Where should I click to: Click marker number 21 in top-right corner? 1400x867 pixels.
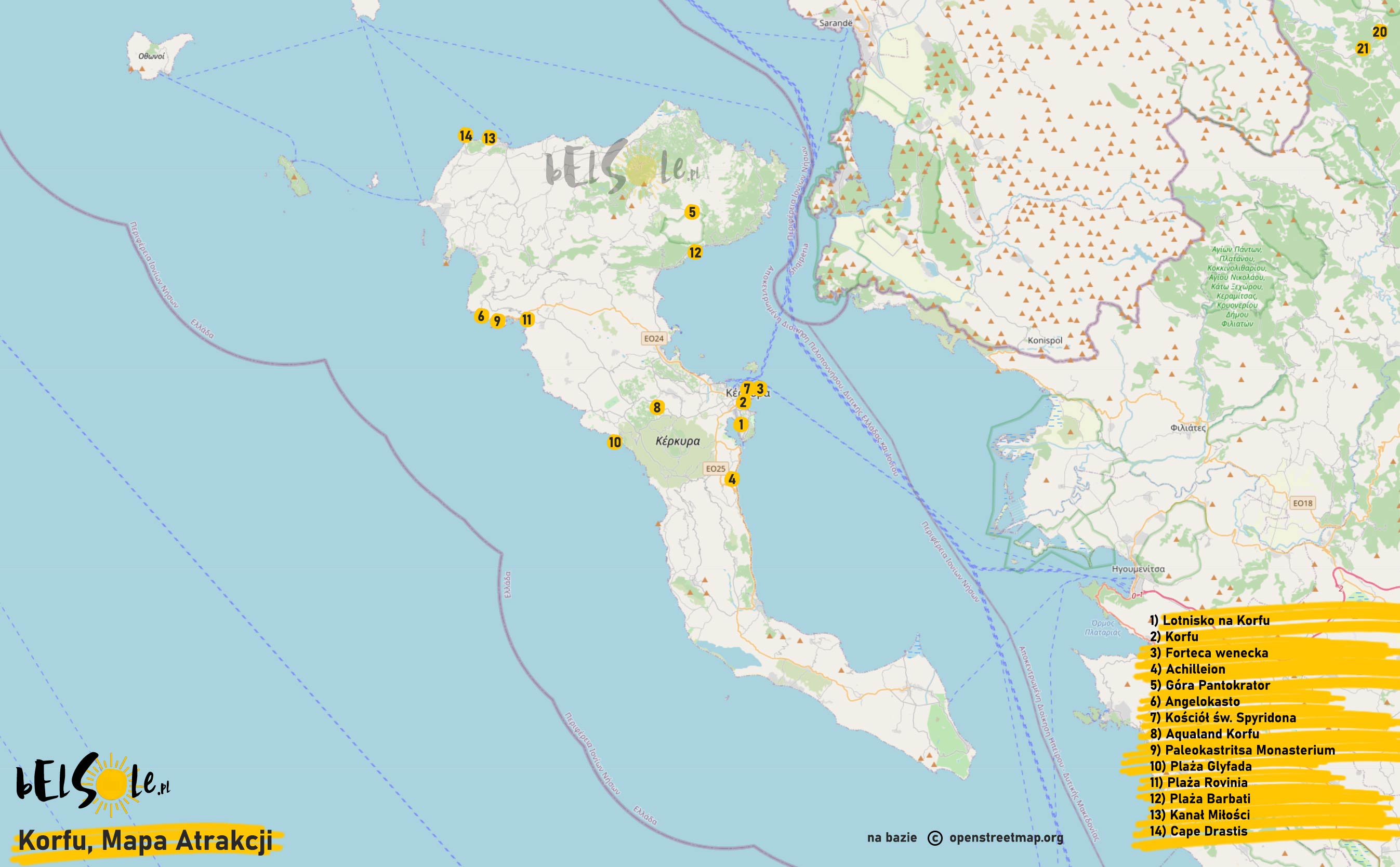click(1362, 49)
